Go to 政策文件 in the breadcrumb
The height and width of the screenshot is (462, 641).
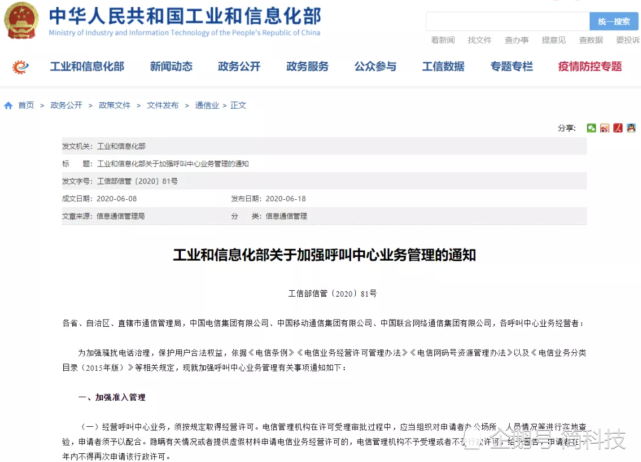(114, 105)
